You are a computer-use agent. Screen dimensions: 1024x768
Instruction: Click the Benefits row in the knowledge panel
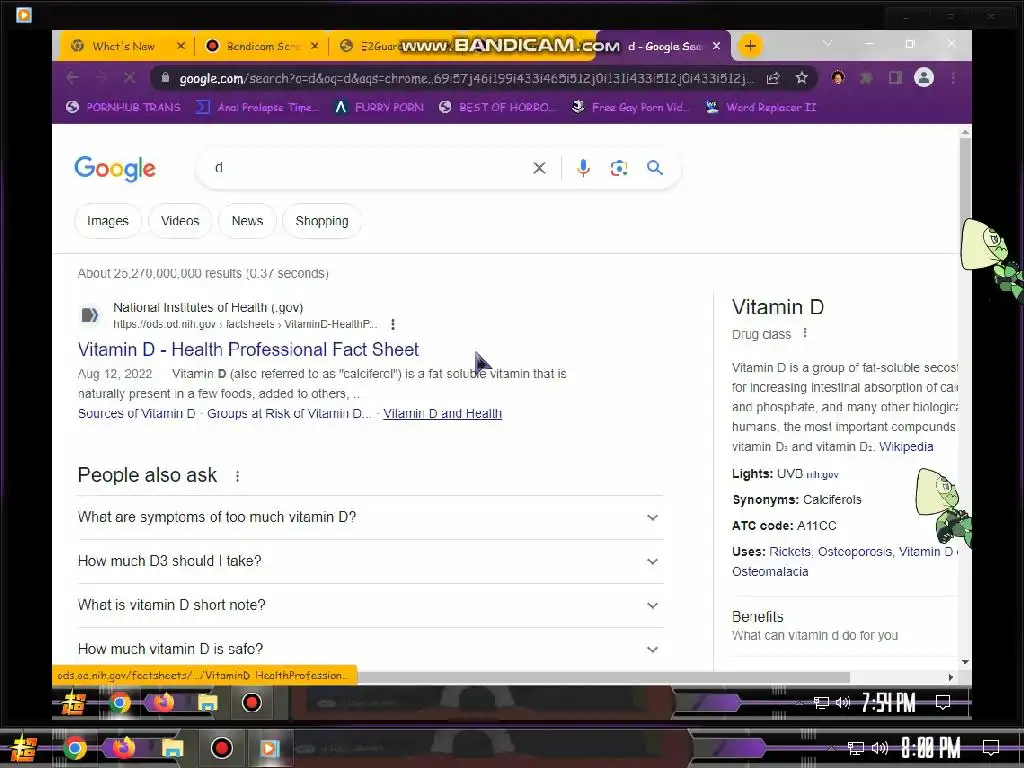[845, 626]
